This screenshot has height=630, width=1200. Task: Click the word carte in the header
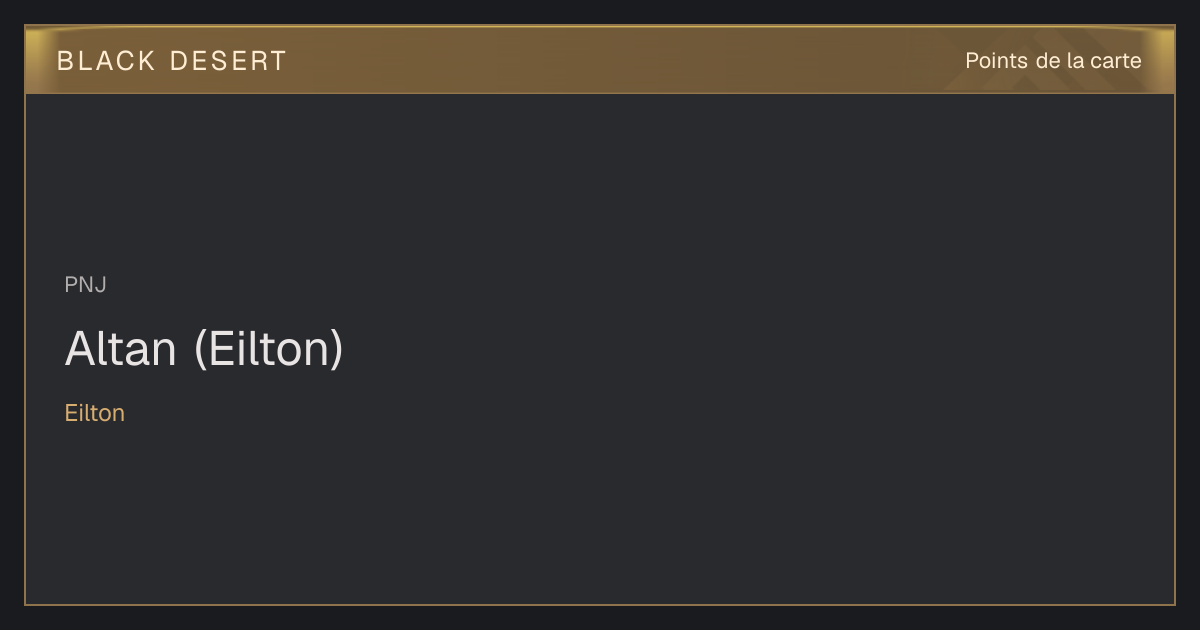pyautogui.click(x=1115, y=61)
